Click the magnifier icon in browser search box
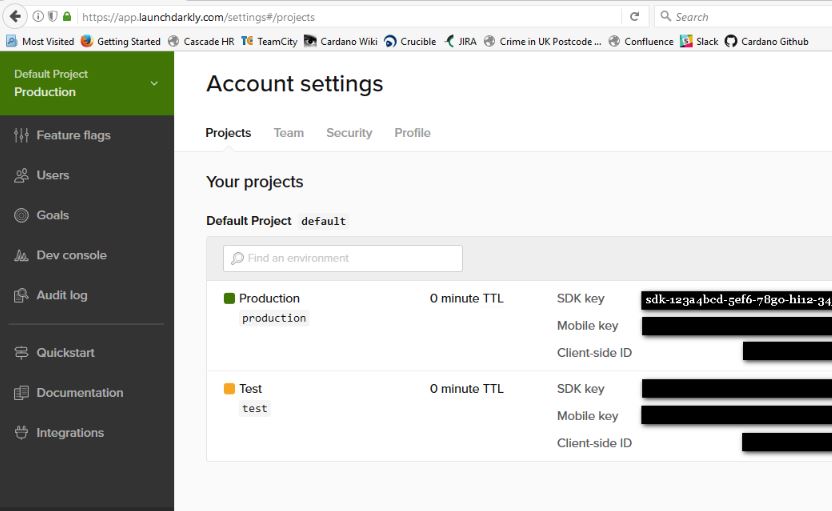832x511 pixels. pos(665,16)
